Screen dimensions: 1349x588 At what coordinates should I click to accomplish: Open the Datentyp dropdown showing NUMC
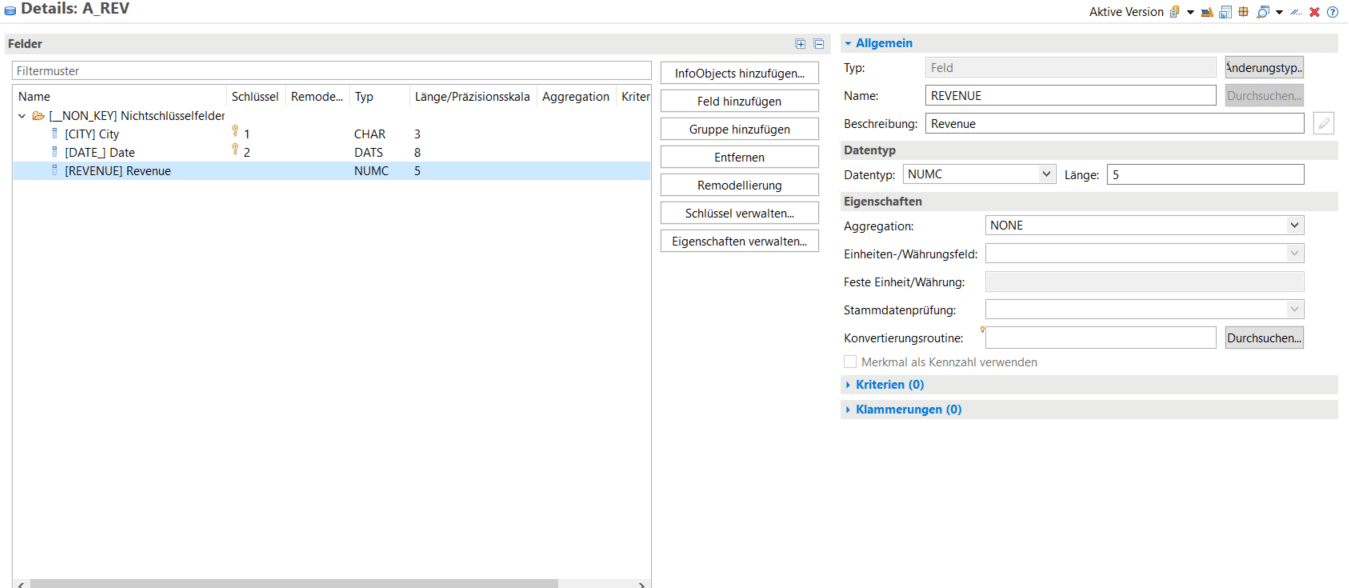pos(1047,173)
